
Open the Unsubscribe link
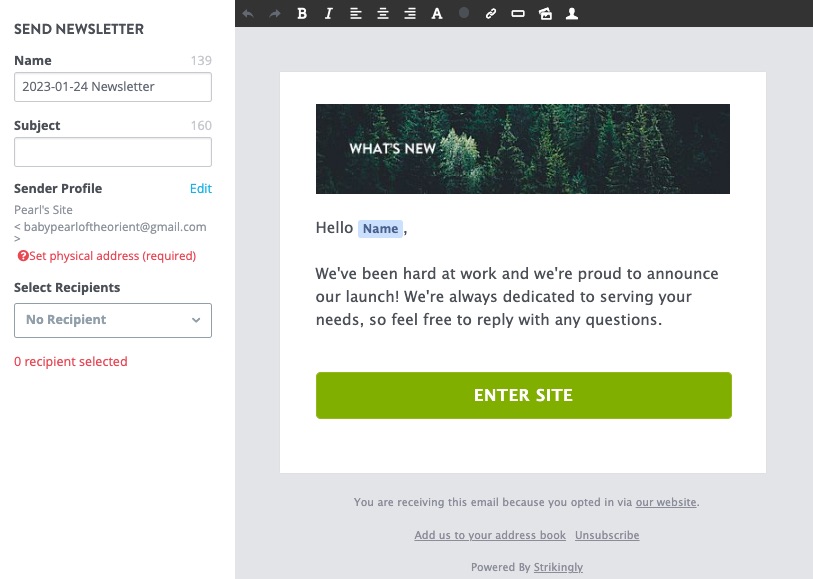[607, 535]
